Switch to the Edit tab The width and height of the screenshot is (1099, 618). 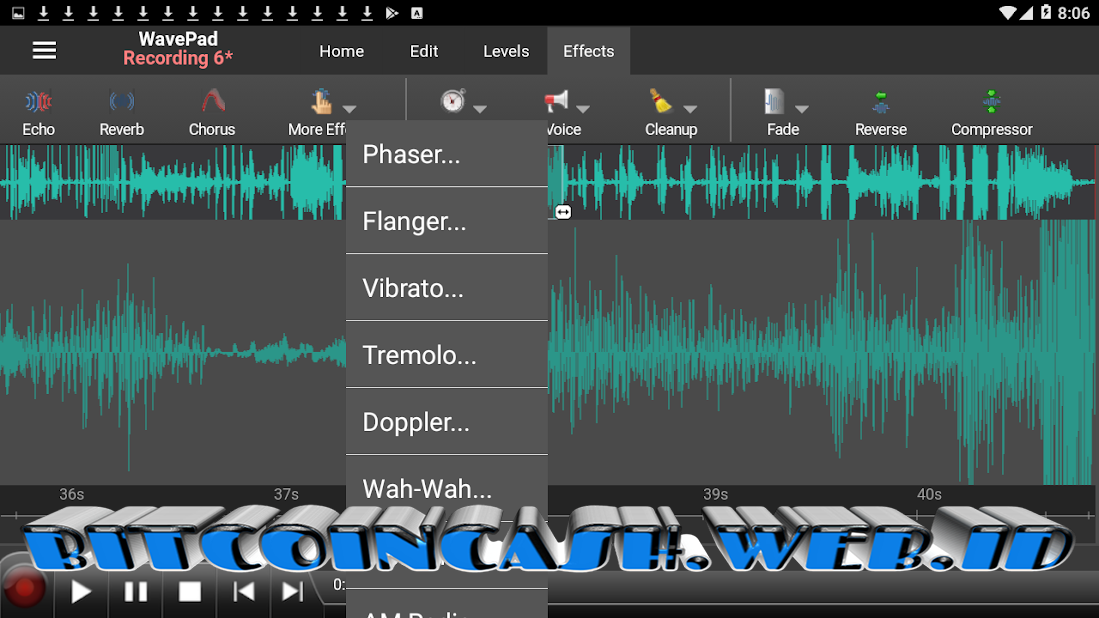tap(424, 51)
